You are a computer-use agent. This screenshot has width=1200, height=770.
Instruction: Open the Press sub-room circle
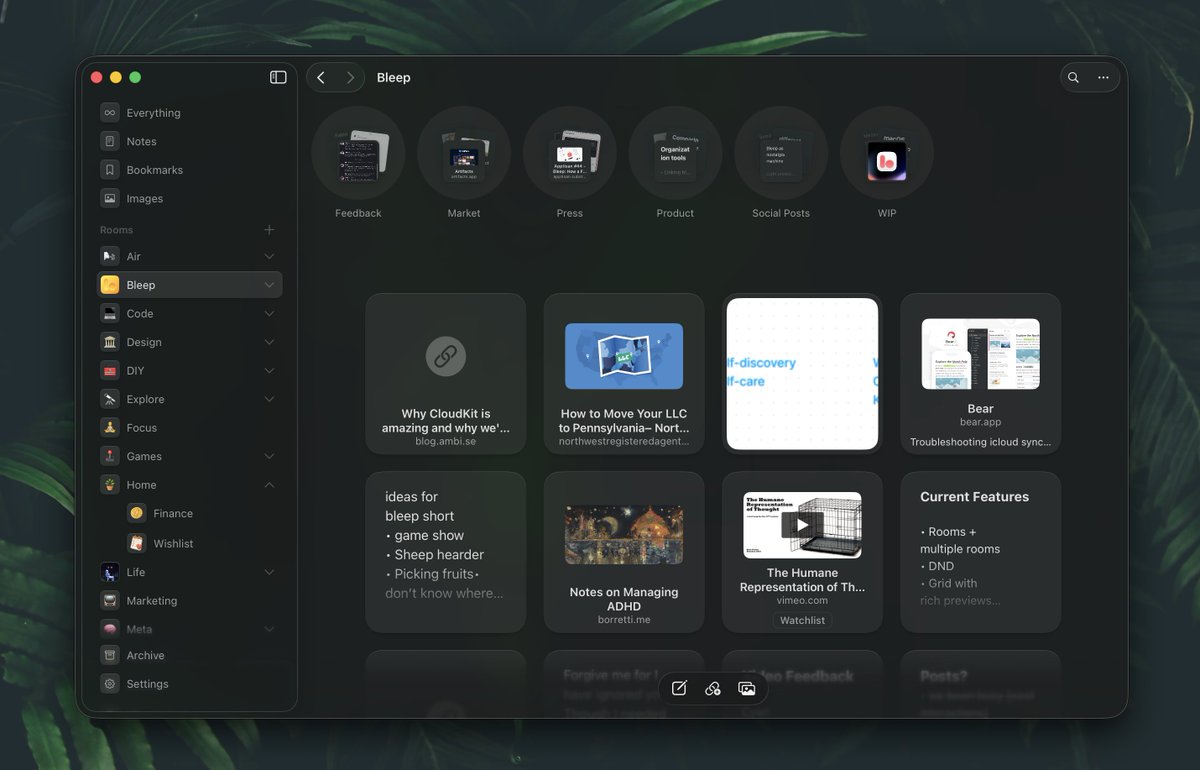pos(570,153)
